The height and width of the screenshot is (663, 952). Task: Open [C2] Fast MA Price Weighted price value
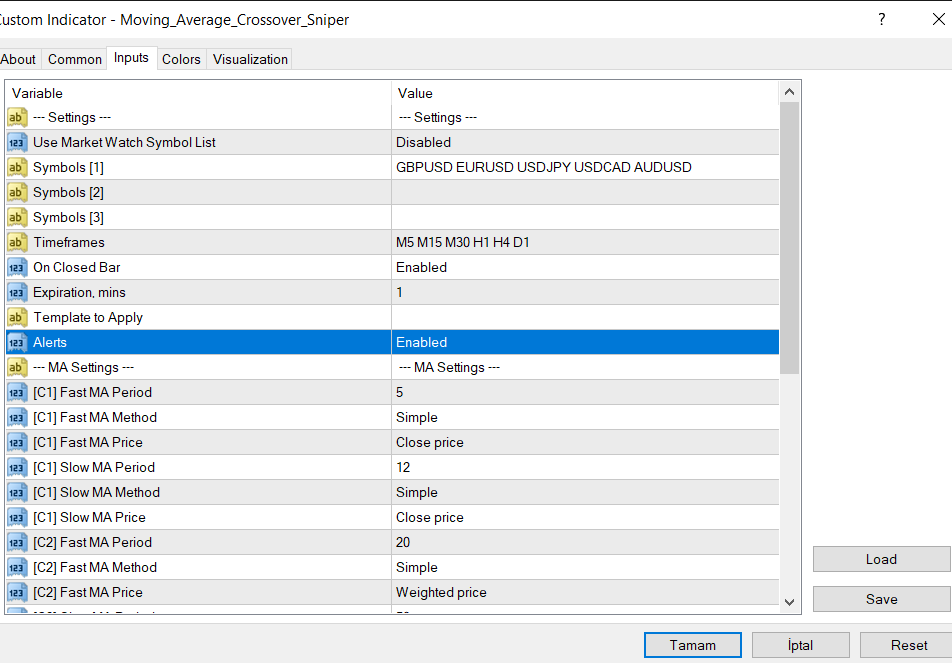tap(584, 592)
